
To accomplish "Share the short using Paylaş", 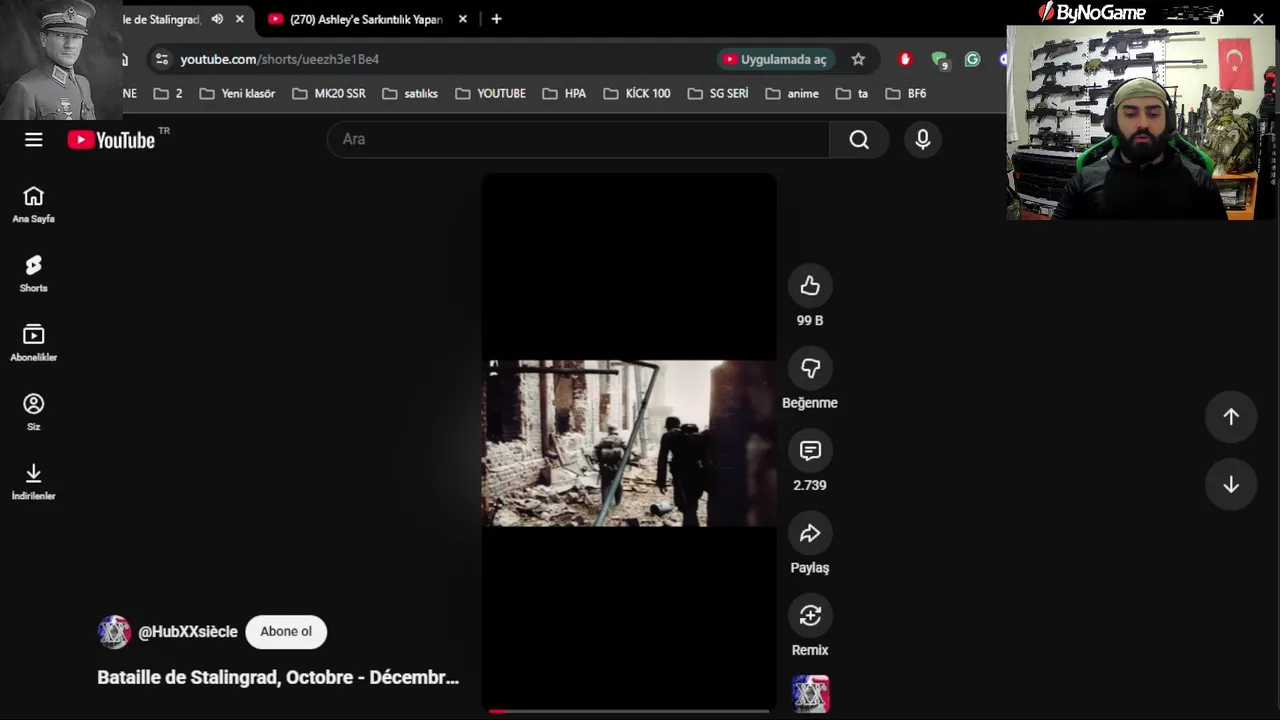I will pos(810,533).
